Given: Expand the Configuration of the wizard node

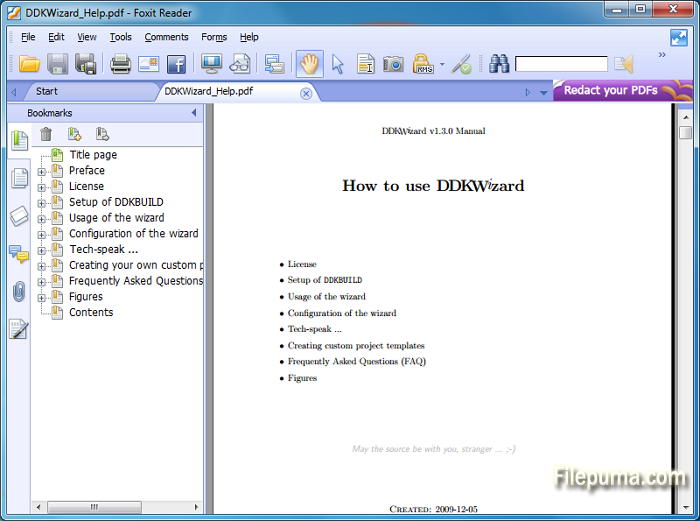Looking at the screenshot, I should (42, 235).
